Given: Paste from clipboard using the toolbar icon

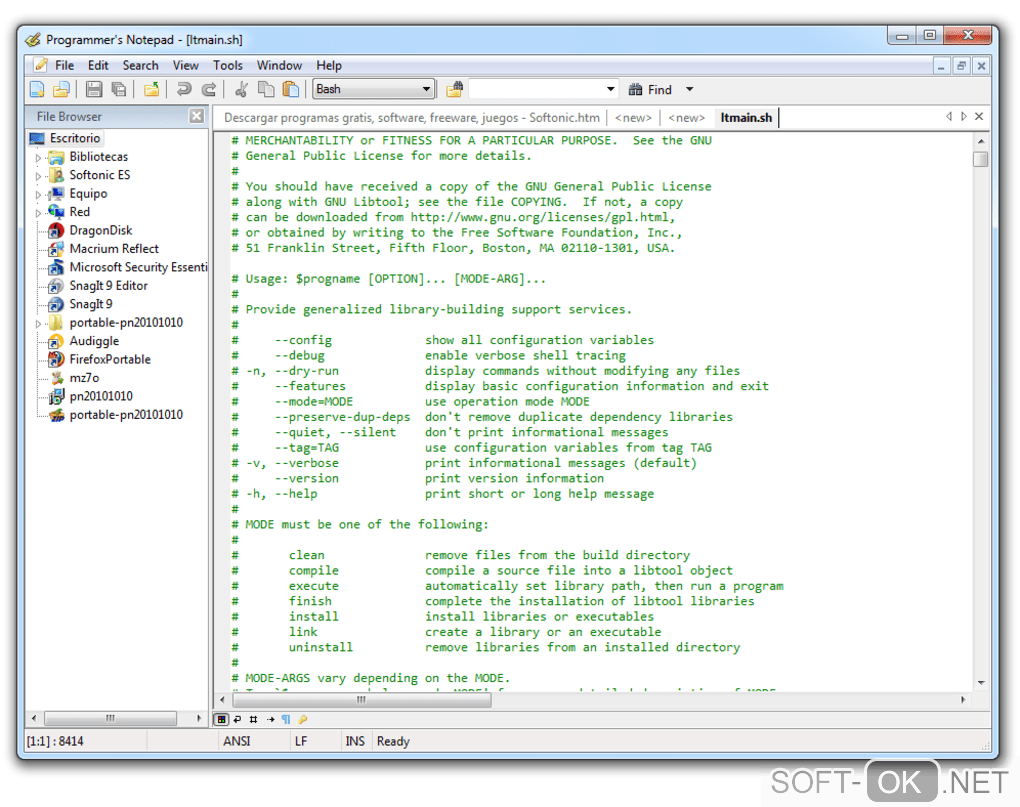Looking at the screenshot, I should click(x=291, y=89).
